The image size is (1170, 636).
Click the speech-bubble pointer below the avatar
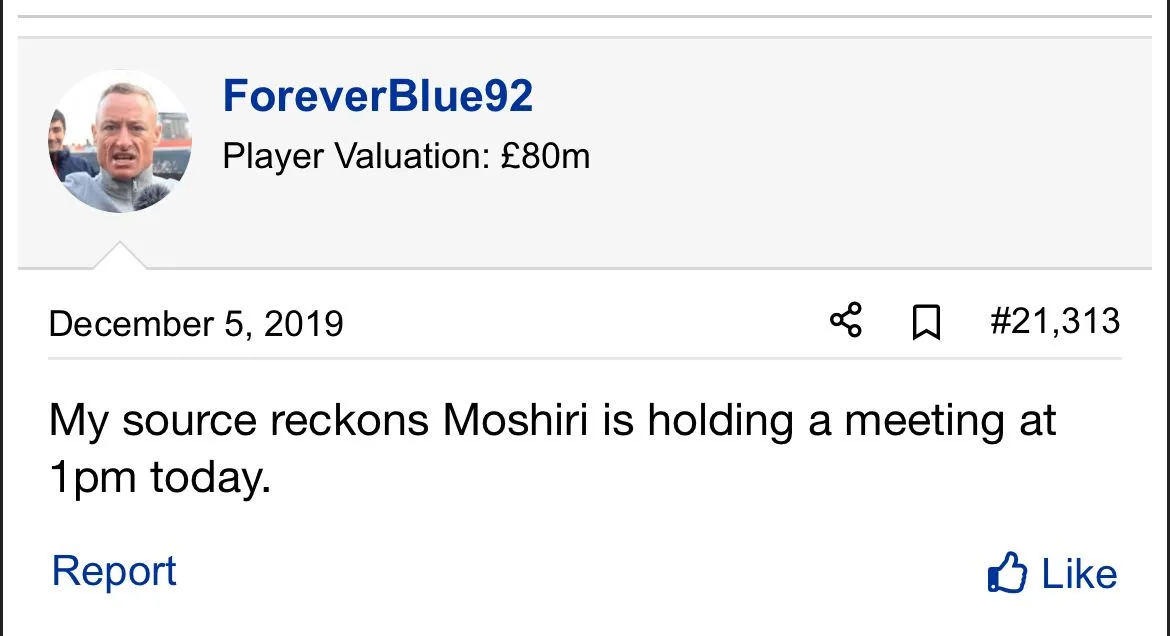(x=119, y=256)
